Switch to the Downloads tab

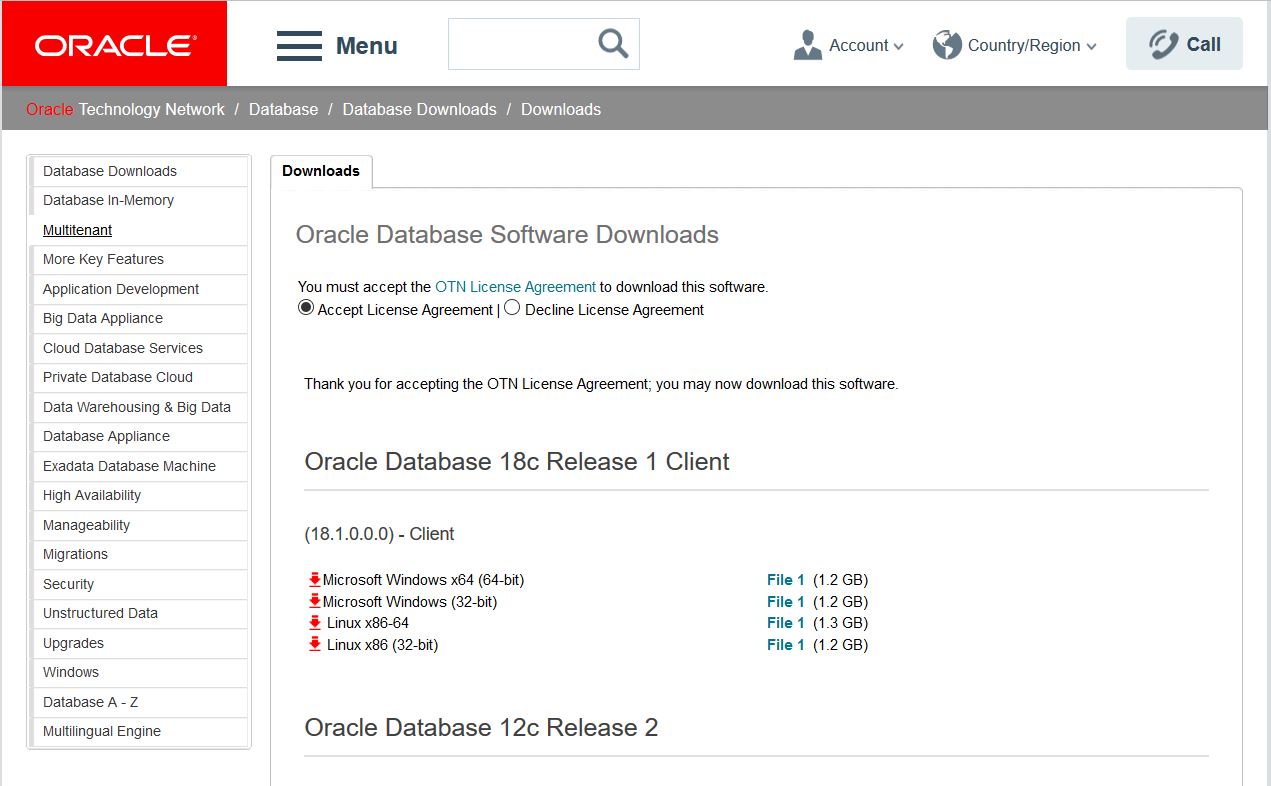321,171
